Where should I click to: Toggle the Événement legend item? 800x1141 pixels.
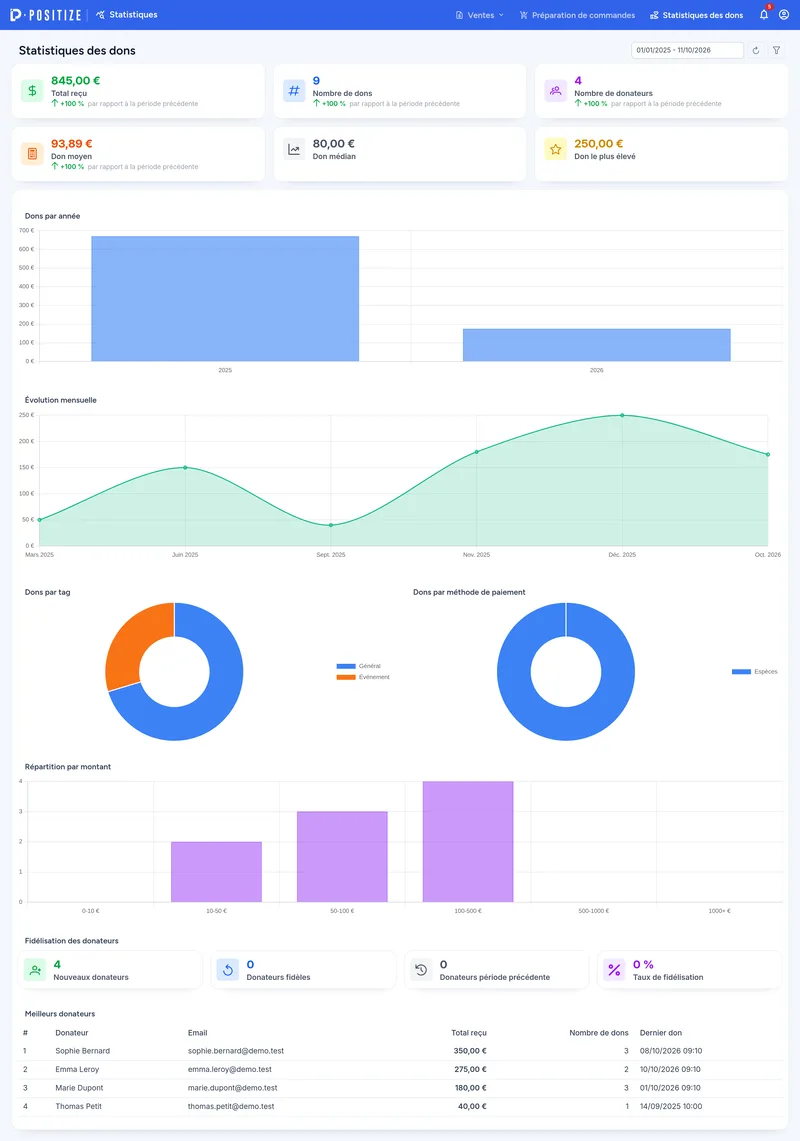coord(363,677)
